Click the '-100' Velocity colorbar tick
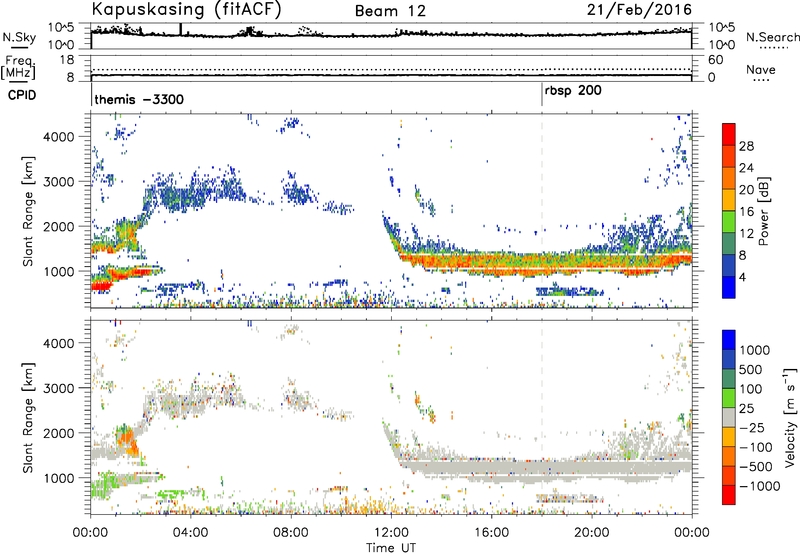 point(756,447)
